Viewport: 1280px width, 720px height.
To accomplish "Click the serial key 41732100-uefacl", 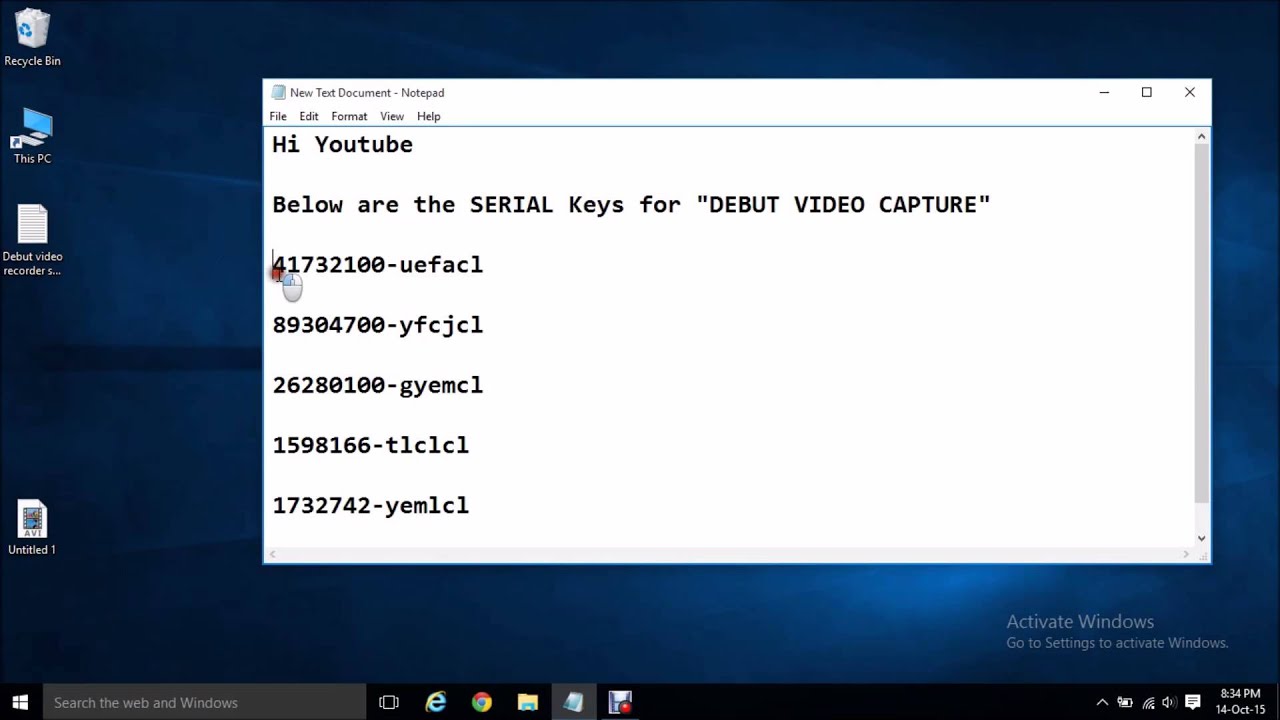I will click(377, 264).
